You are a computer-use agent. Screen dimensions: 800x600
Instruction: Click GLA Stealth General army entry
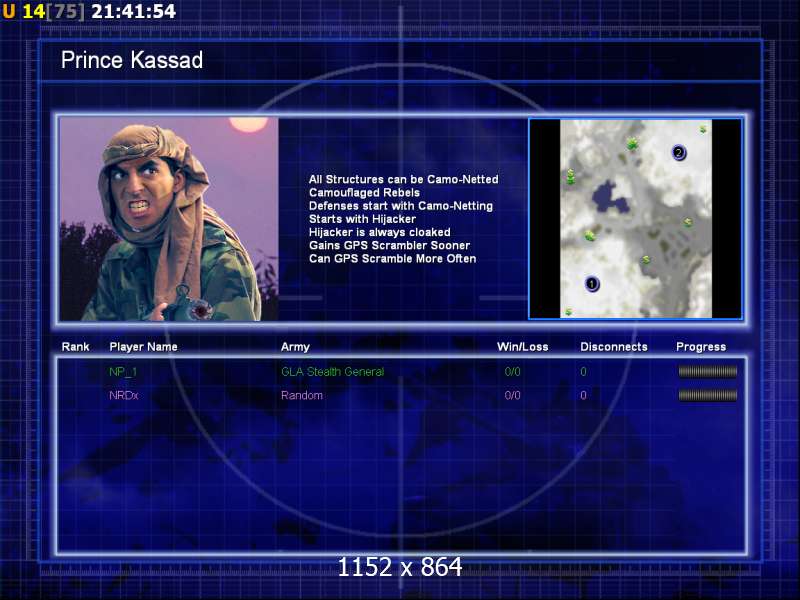[333, 372]
